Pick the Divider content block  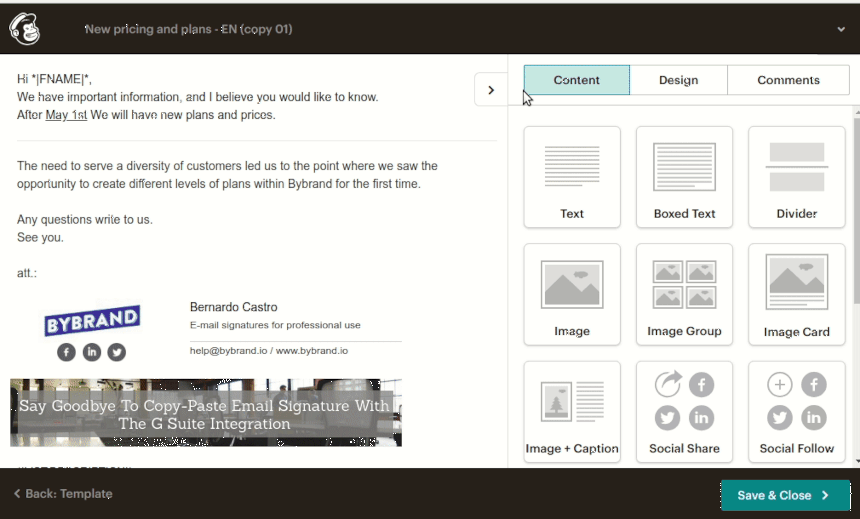pos(796,177)
